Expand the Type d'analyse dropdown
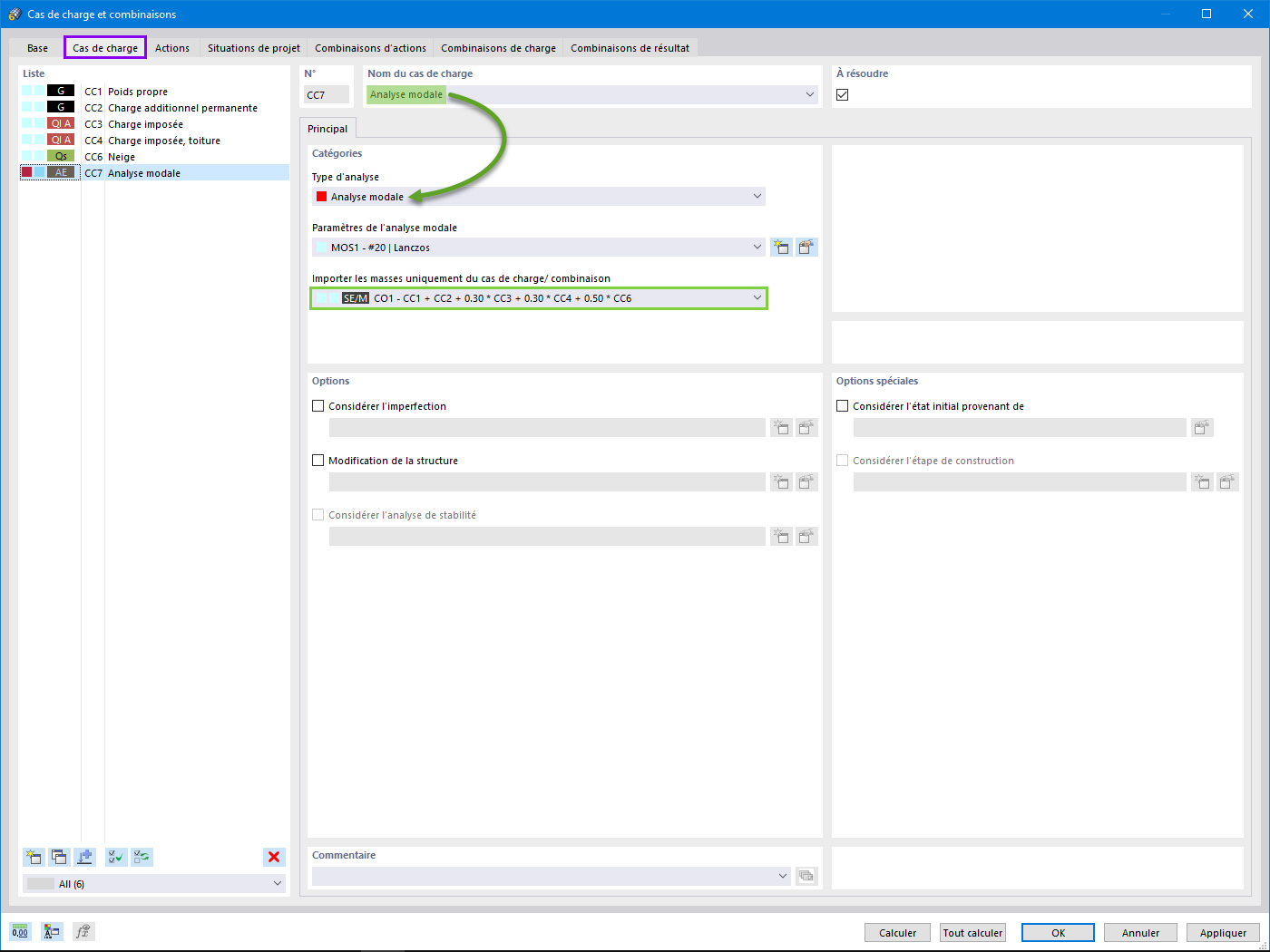This screenshot has height=952, width=1270. 757,196
